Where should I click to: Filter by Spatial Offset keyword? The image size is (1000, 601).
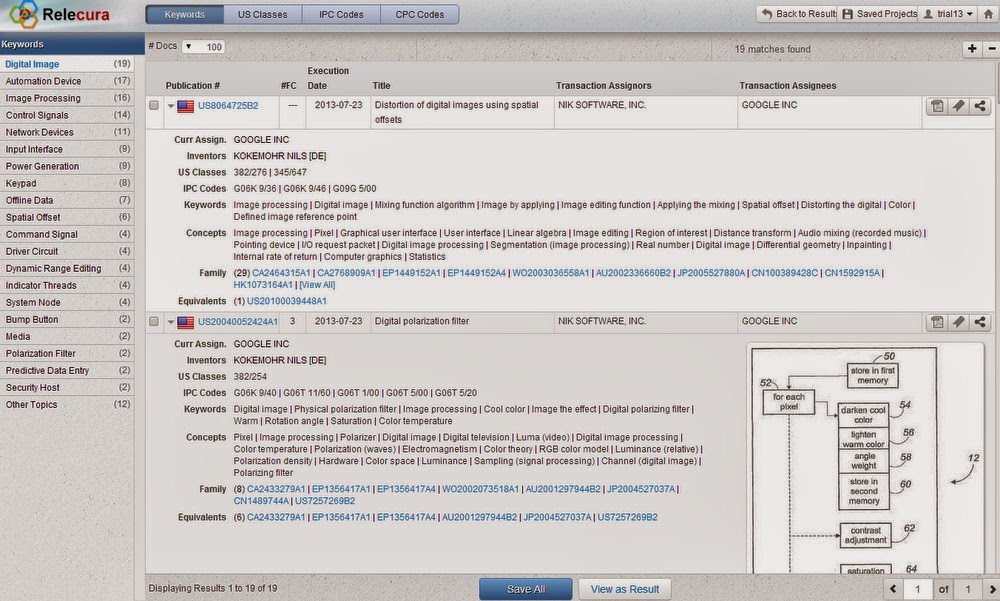(x=67, y=218)
